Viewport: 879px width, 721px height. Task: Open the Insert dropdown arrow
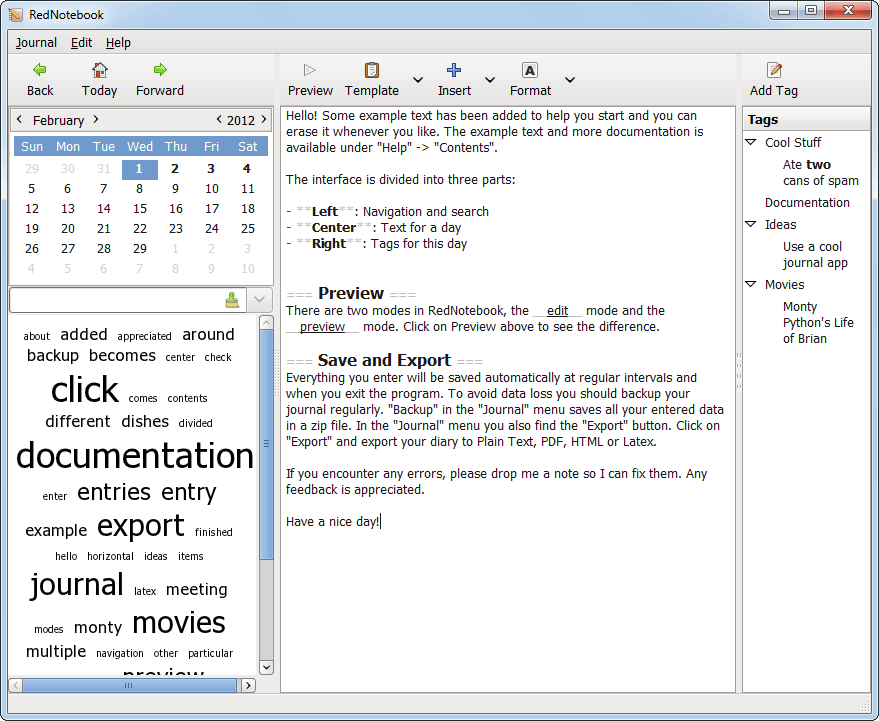(x=490, y=80)
